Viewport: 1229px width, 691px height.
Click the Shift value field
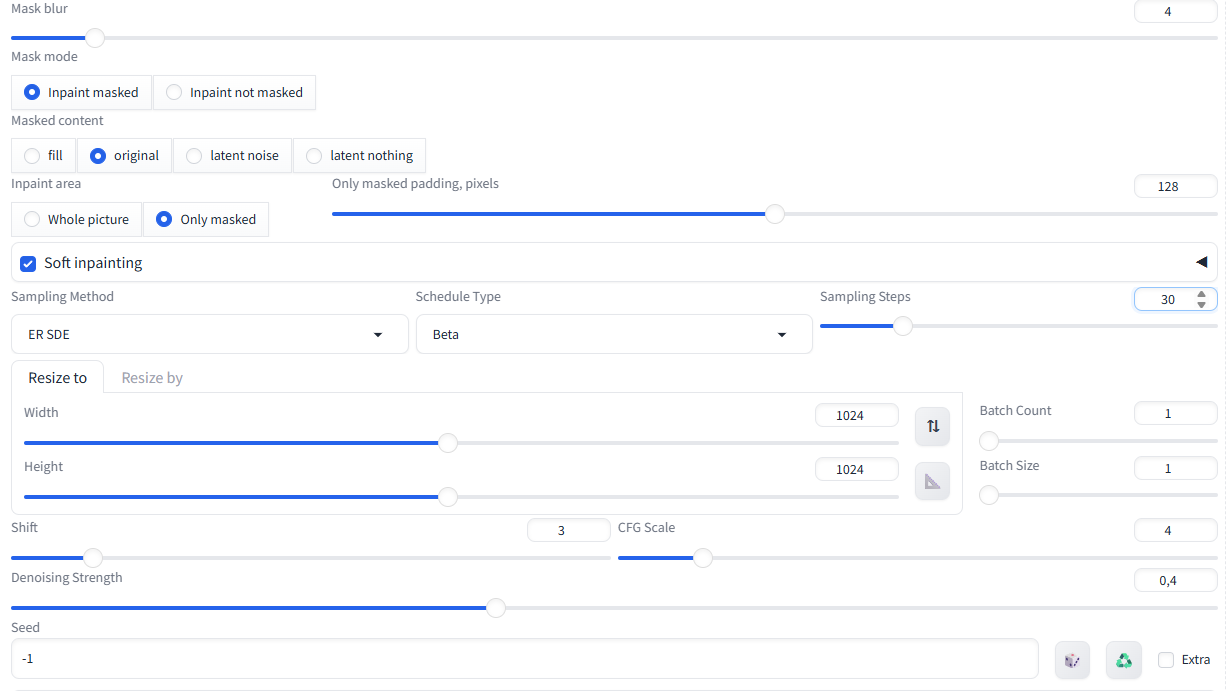coord(568,530)
